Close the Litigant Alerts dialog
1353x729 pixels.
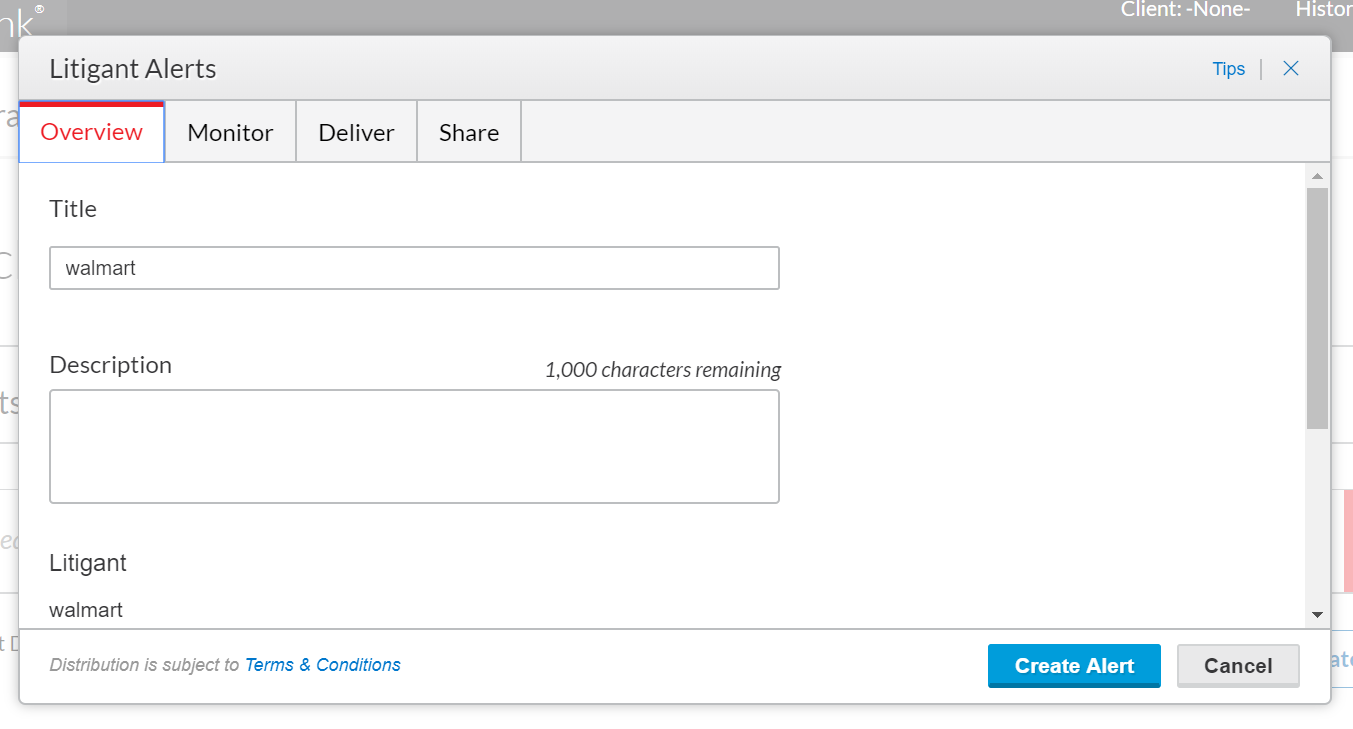[1291, 68]
